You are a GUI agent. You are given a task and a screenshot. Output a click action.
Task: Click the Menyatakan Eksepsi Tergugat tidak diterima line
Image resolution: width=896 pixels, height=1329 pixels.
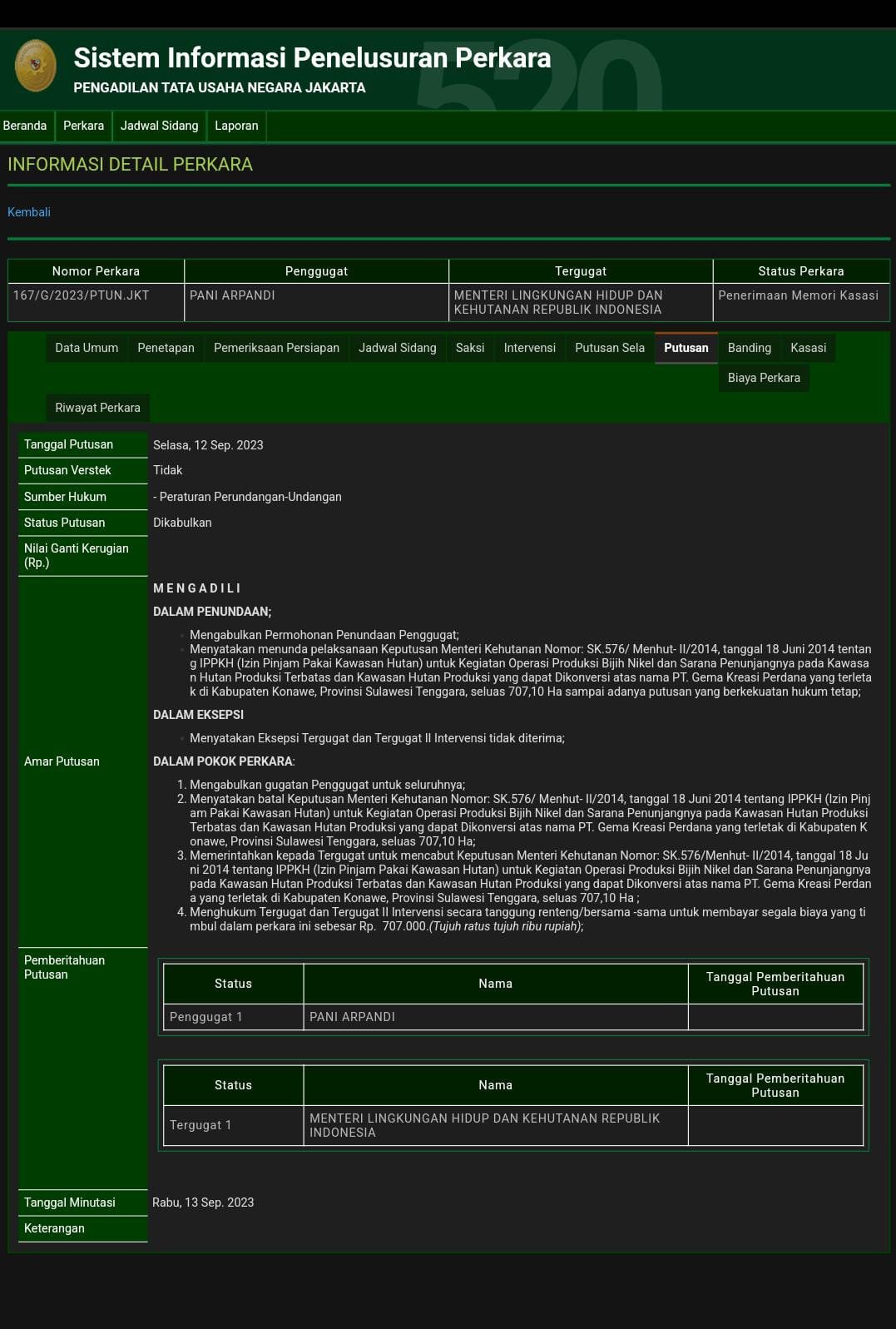(377, 738)
